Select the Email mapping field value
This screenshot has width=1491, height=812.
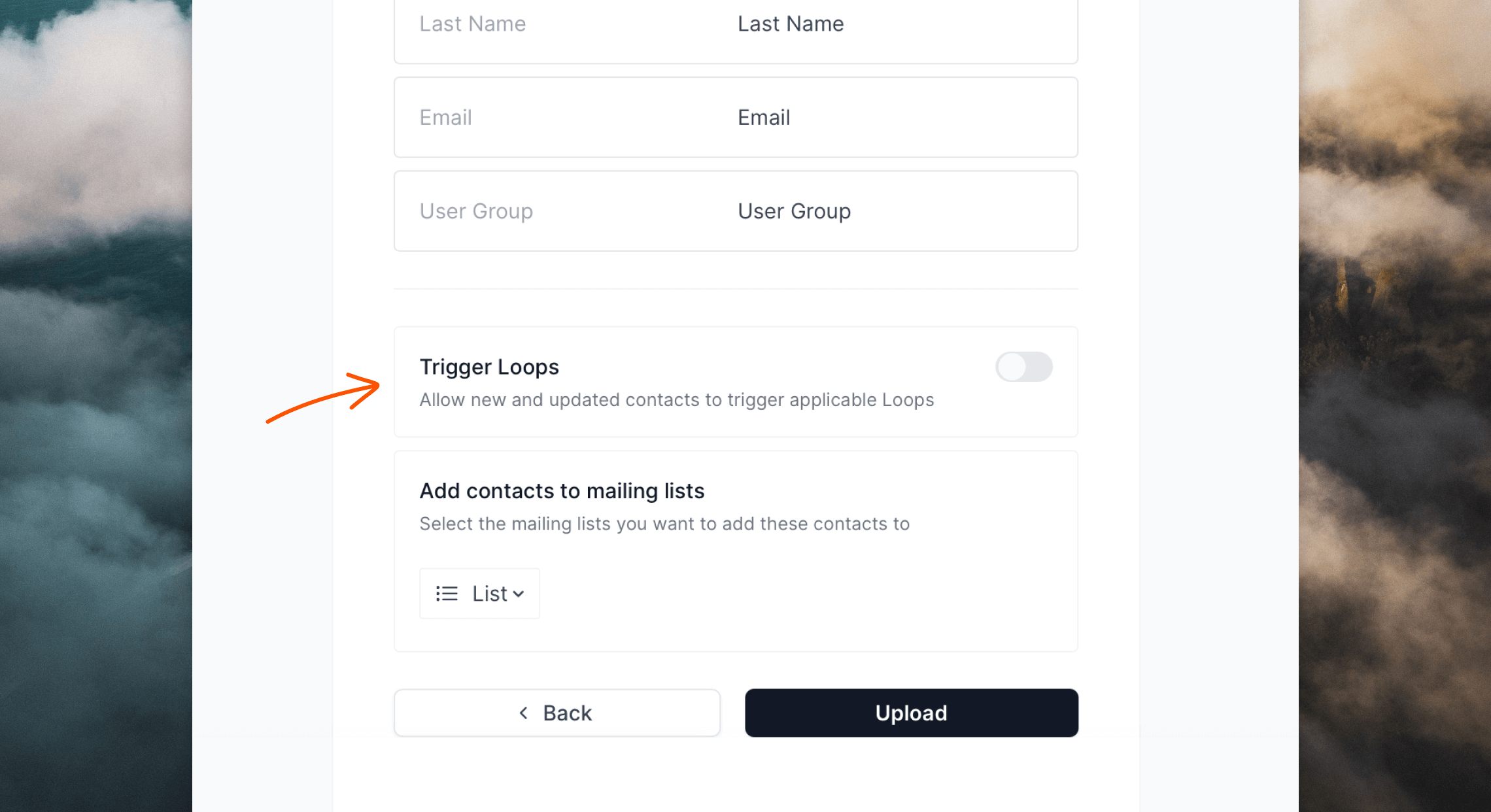(764, 118)
